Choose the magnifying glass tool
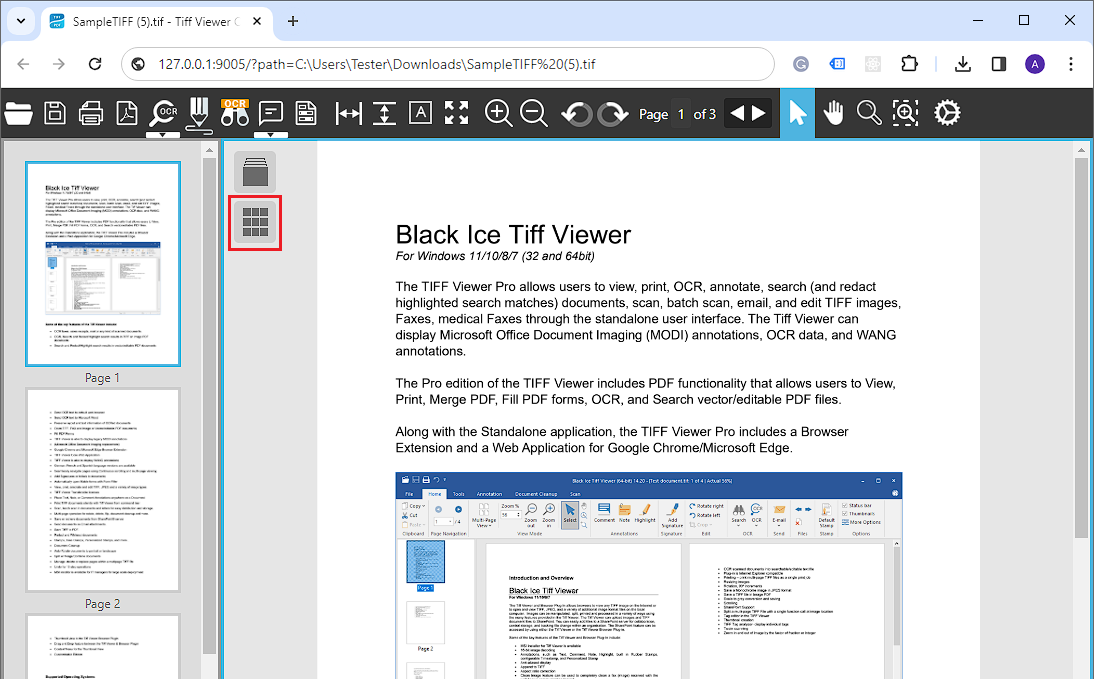This screenshot has width=1094, height=679. [869, 113]
